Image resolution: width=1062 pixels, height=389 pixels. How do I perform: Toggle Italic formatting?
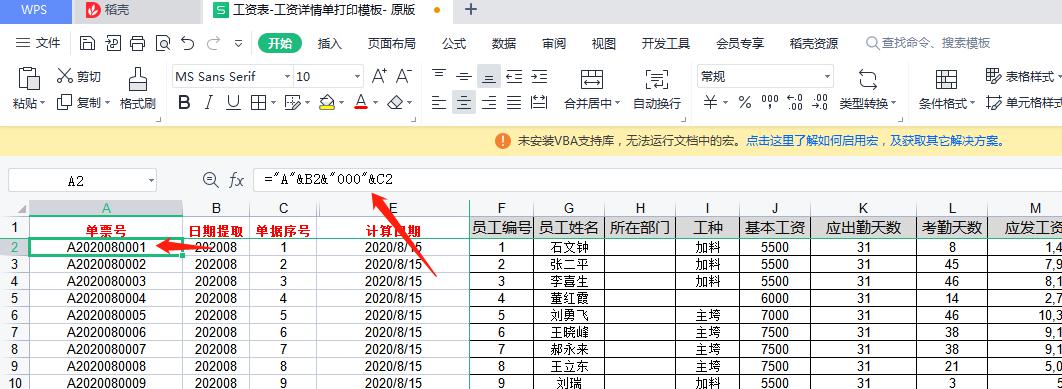coord(209,103)
